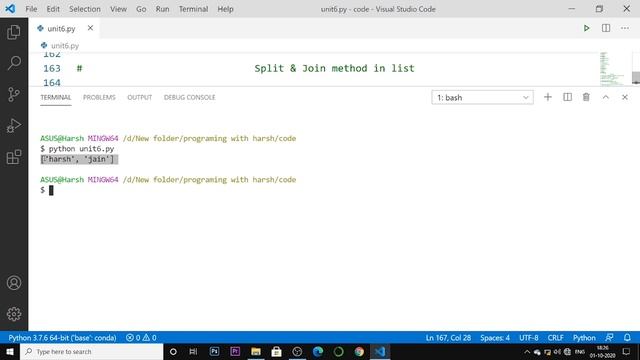
Task: Maximize the panel with the up chevron
Action: point(606,97)
